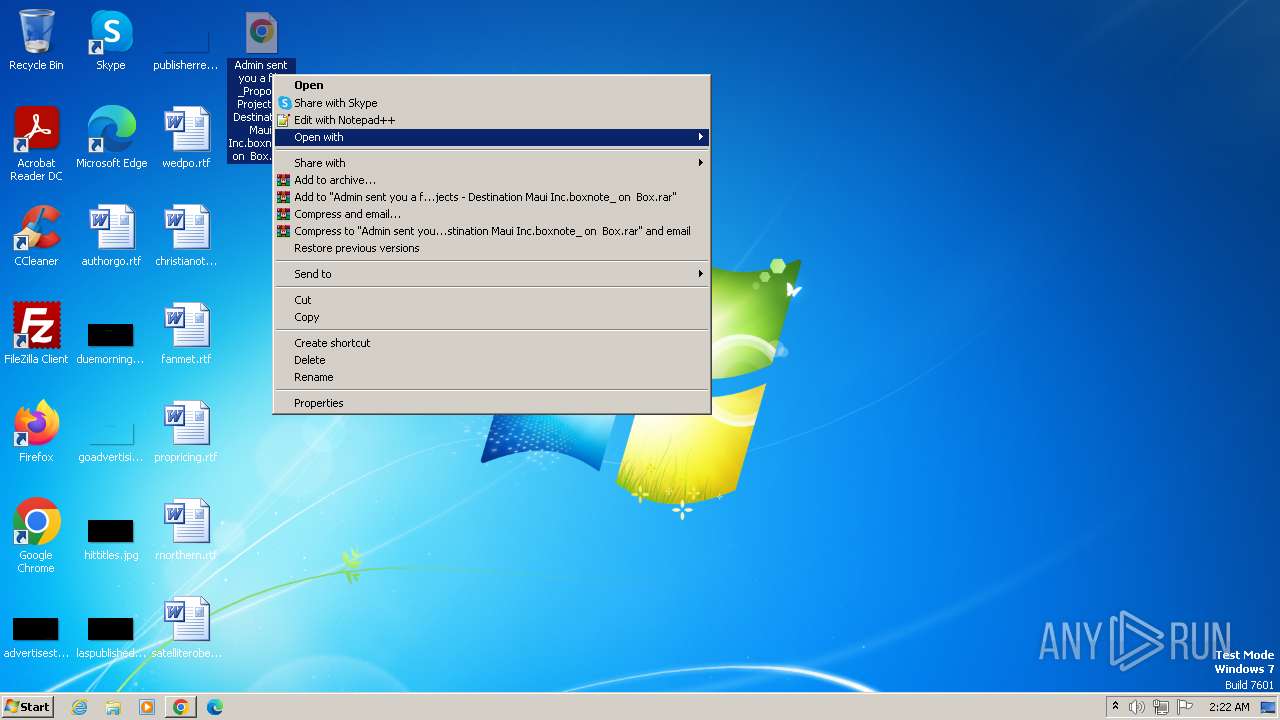This screenshot has height=720, width=1280.
Task: Choose Share with Skype
Action: coord(492,103)
